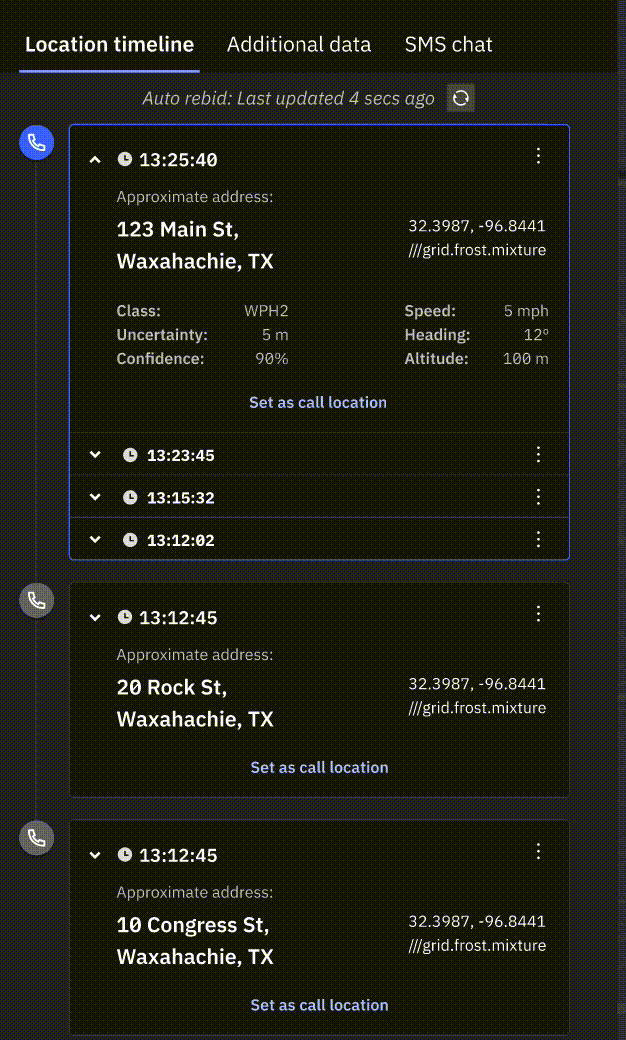Open the more options menu for 13:23:45
626x1040 pixels.
tap(538, 454)
